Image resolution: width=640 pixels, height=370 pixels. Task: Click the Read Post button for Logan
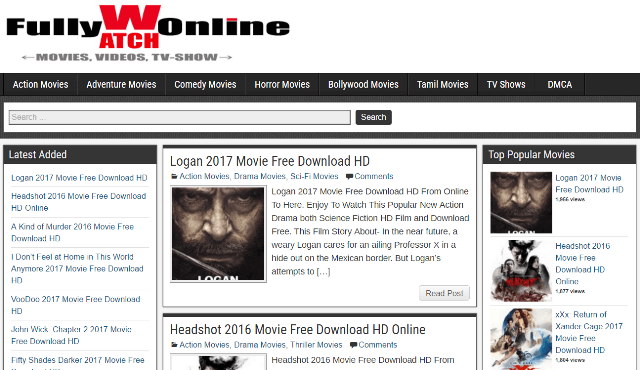(x=444, y=293)
